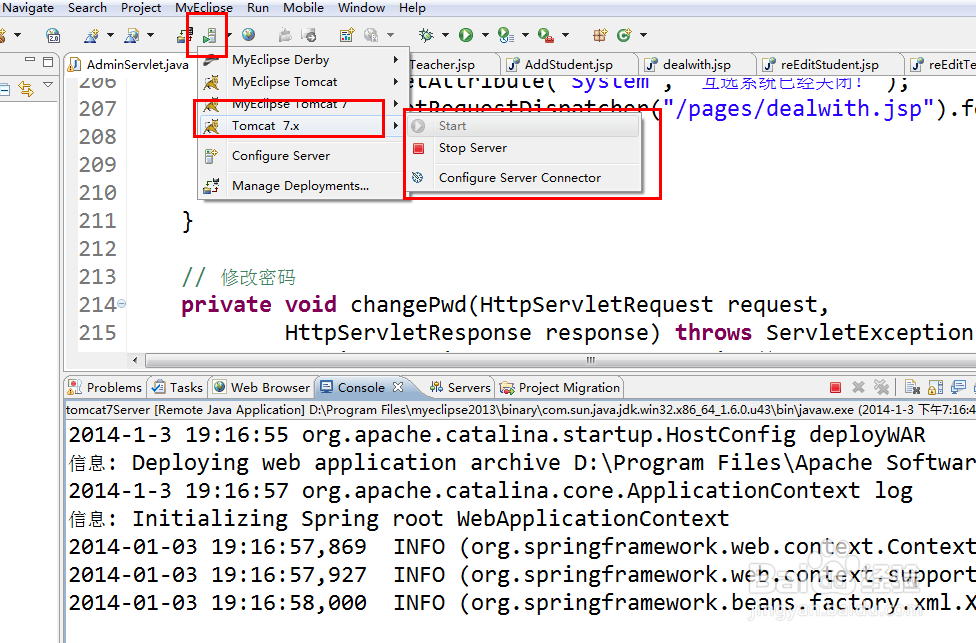This screenshot has width=976, height=643.
Task: Click the disabled Start submenu entry
Action: point(525,126)
